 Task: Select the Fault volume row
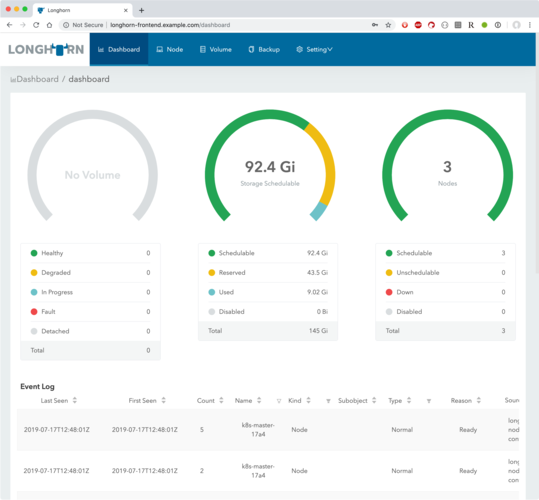[x=90, y=312]
